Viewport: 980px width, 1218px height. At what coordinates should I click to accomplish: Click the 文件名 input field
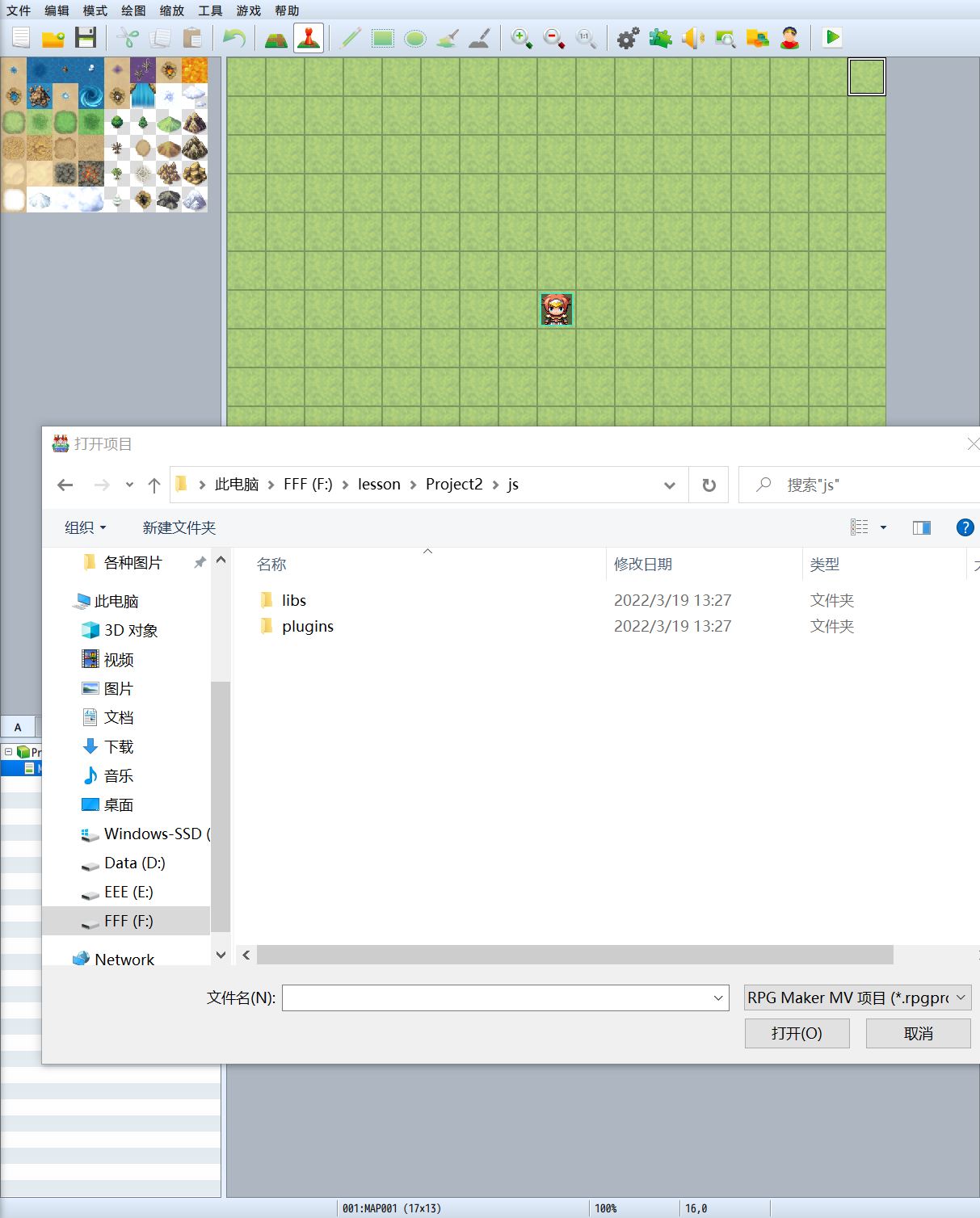point(497,997)
